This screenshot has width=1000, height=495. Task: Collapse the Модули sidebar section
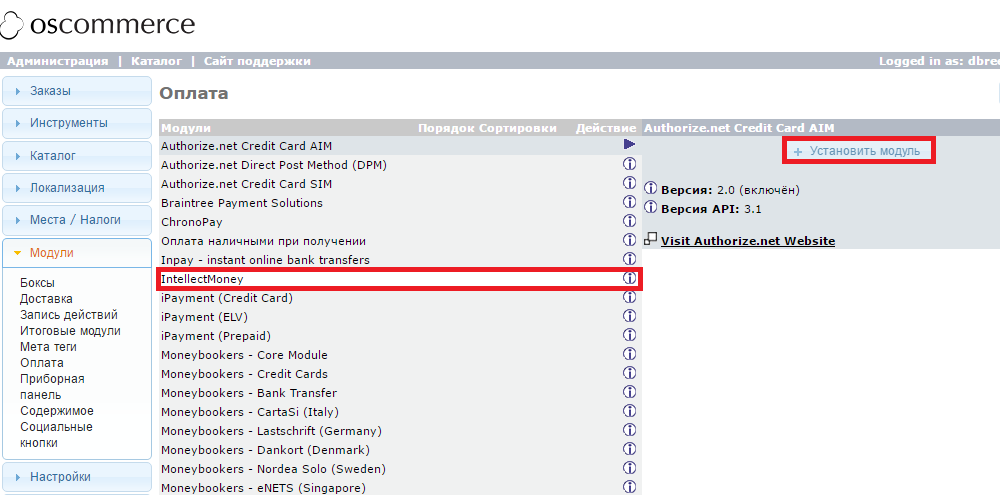pyautogui.click(x=76, y=253)
